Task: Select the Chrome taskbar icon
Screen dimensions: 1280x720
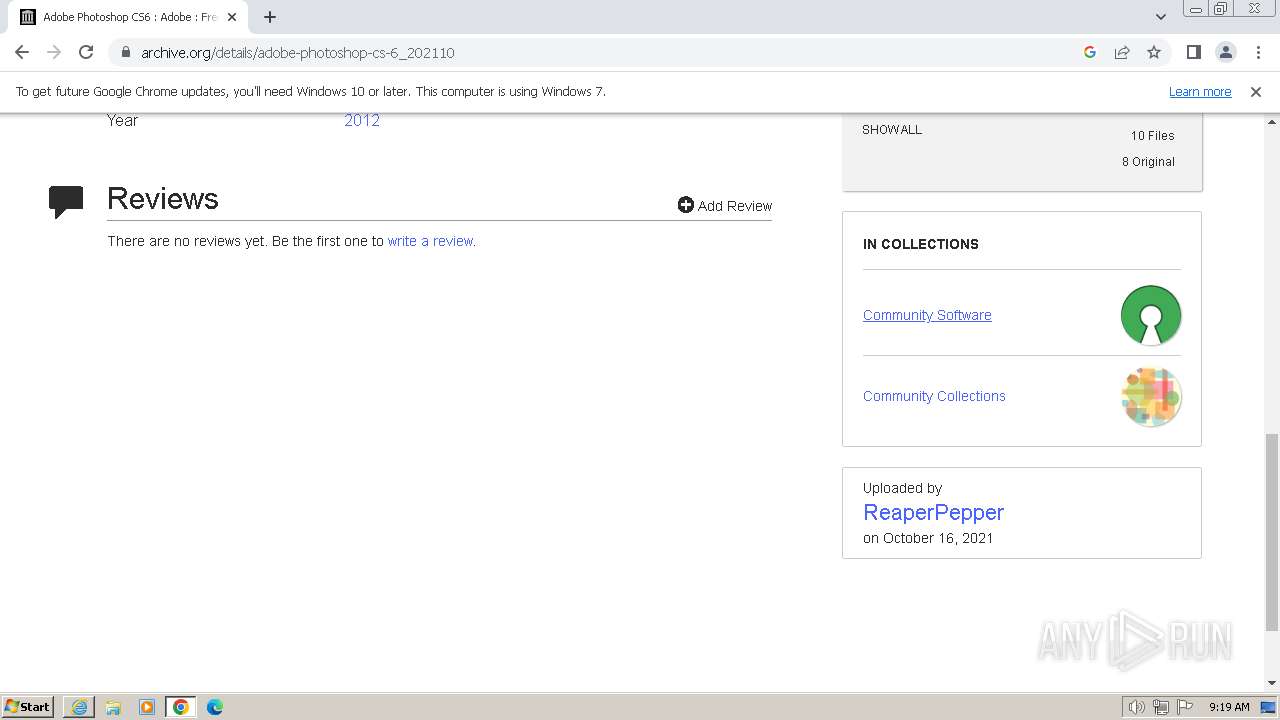Action: [x=181, y=707]
